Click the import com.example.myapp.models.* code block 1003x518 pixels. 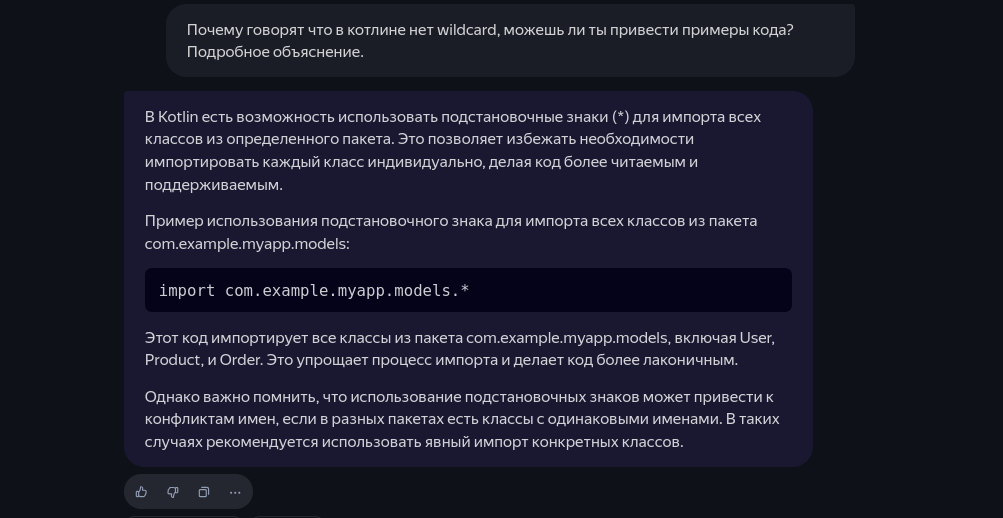tap(468, 290)
